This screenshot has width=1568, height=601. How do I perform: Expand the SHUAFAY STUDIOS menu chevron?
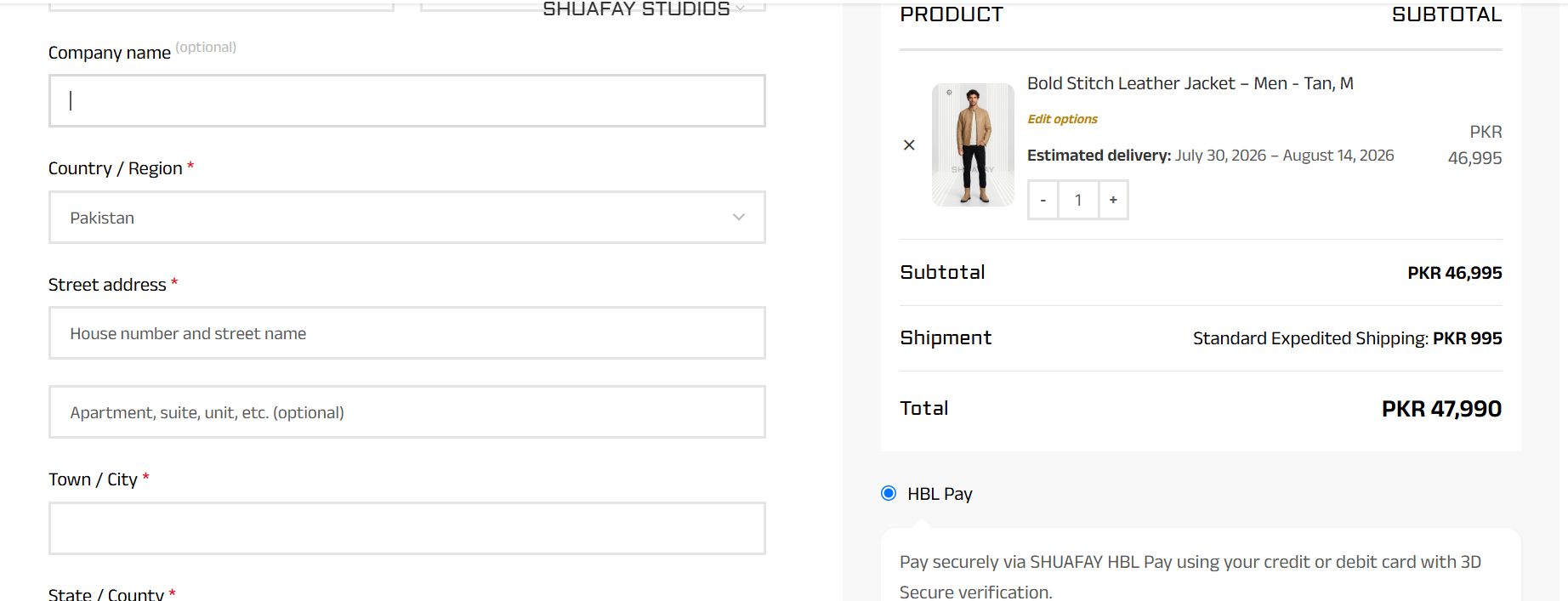pos(740,9)
